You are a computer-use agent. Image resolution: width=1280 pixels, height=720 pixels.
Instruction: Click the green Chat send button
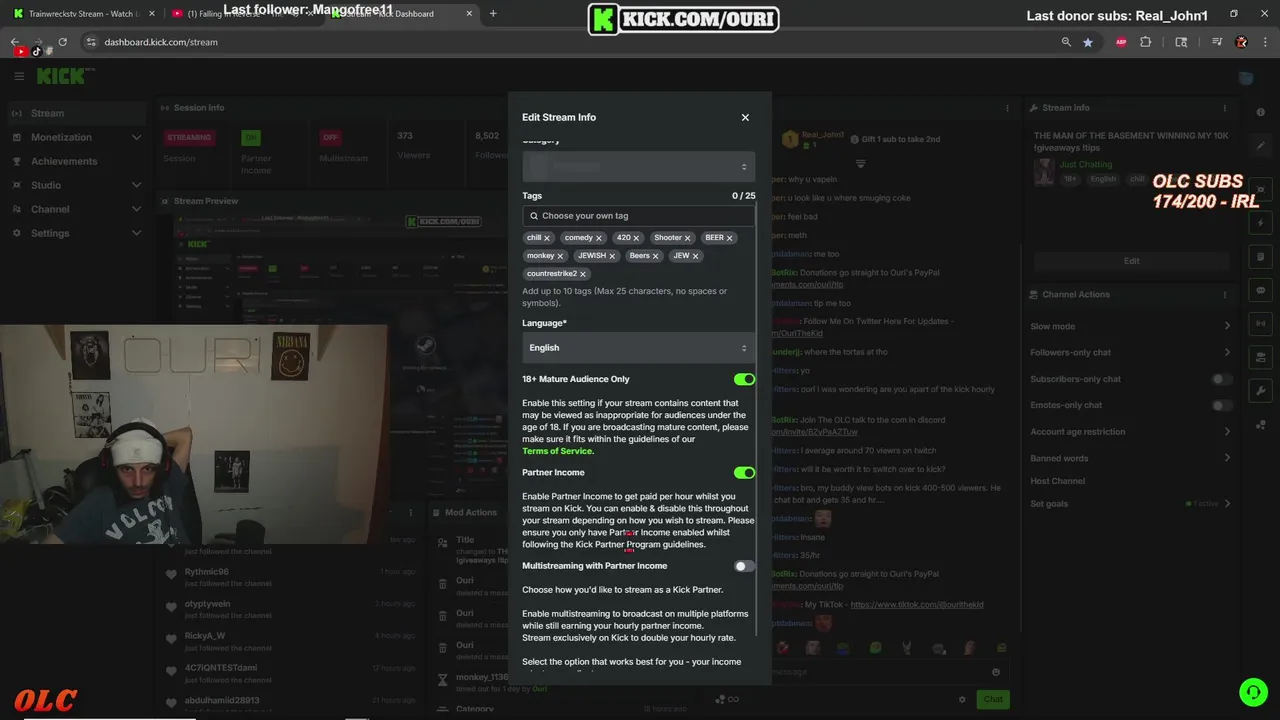[992, 699]
